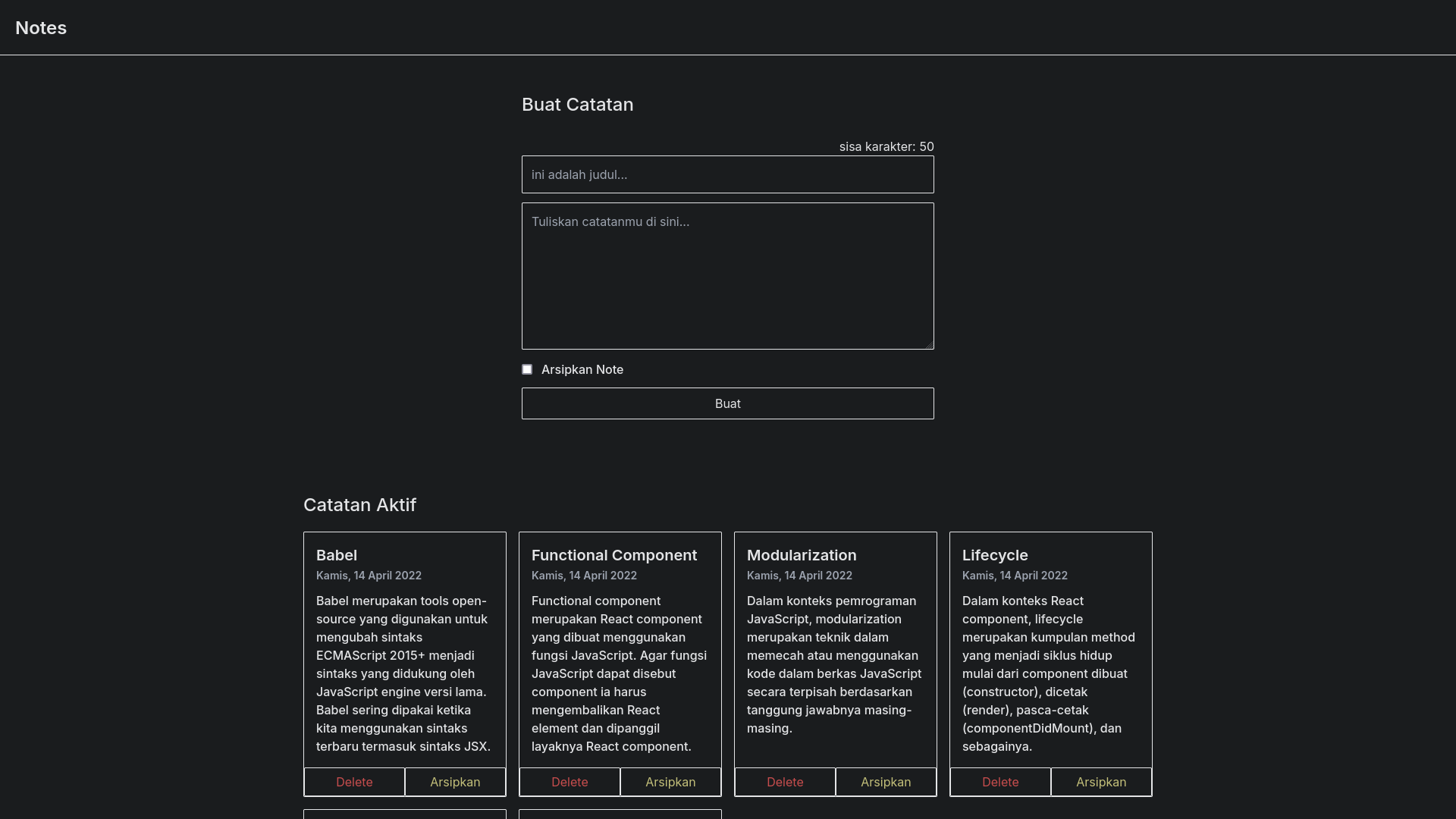Click the Arsipkan Note label text

pyautogui.click(x=582, y=369)
